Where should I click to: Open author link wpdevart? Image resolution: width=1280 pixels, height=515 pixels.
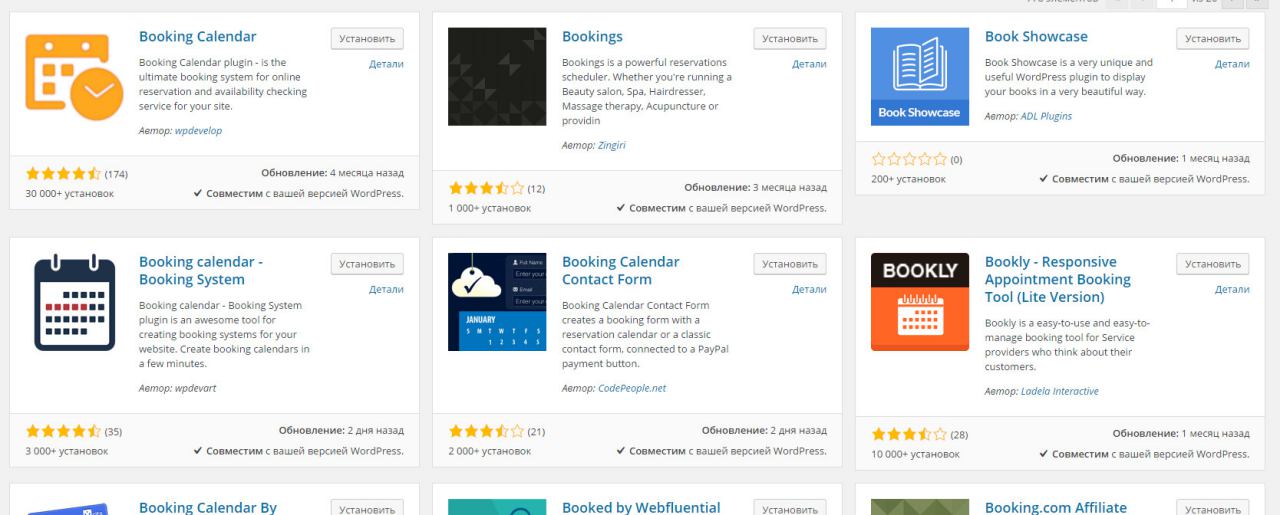pyautogui.click(x=195, y=388)
